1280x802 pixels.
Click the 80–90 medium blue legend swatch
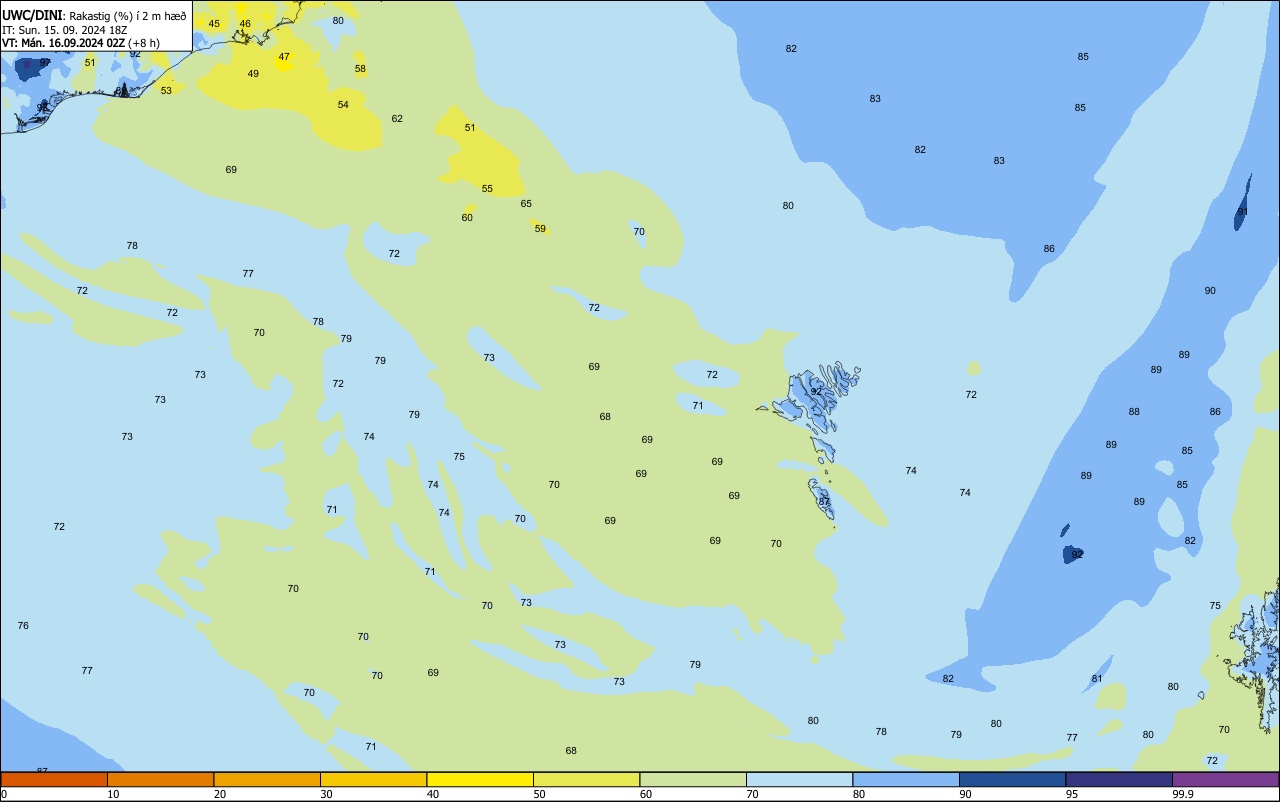click(906, 779)
